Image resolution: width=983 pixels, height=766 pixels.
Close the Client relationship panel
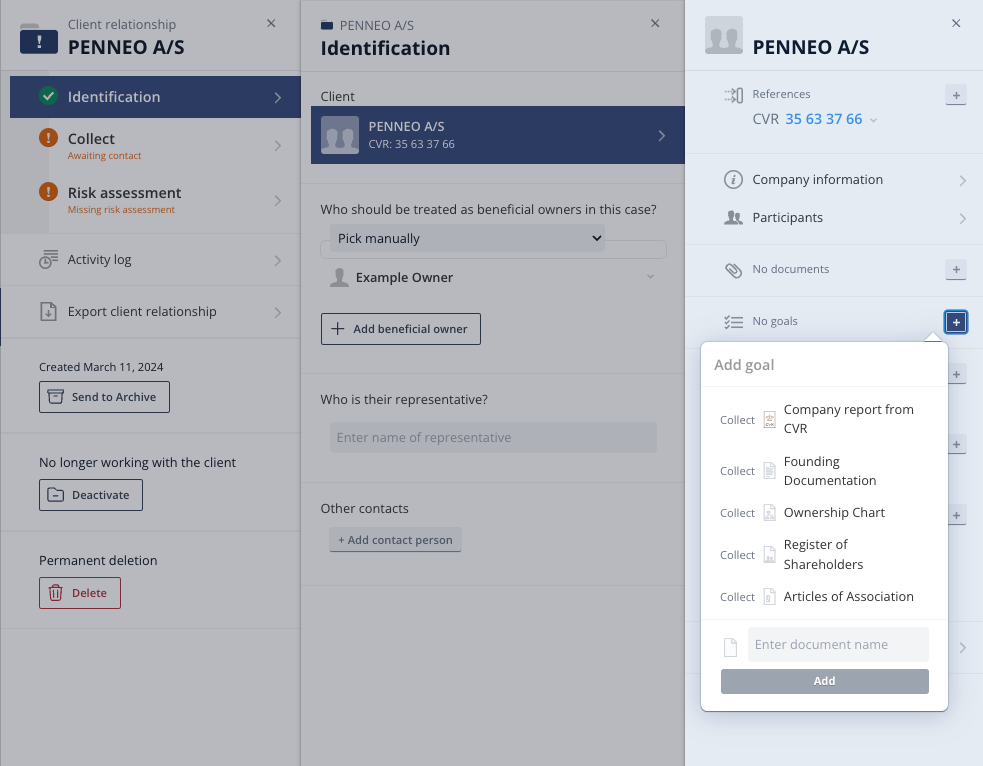tap(271, 23)
